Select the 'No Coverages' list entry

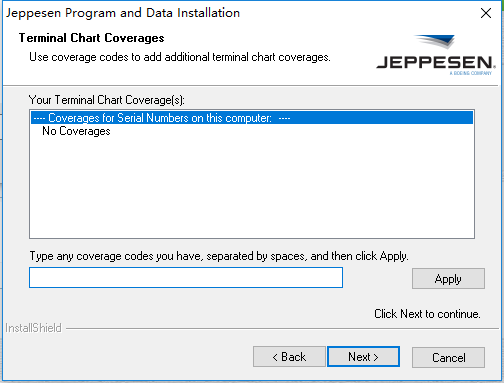[x=76, y=131]
